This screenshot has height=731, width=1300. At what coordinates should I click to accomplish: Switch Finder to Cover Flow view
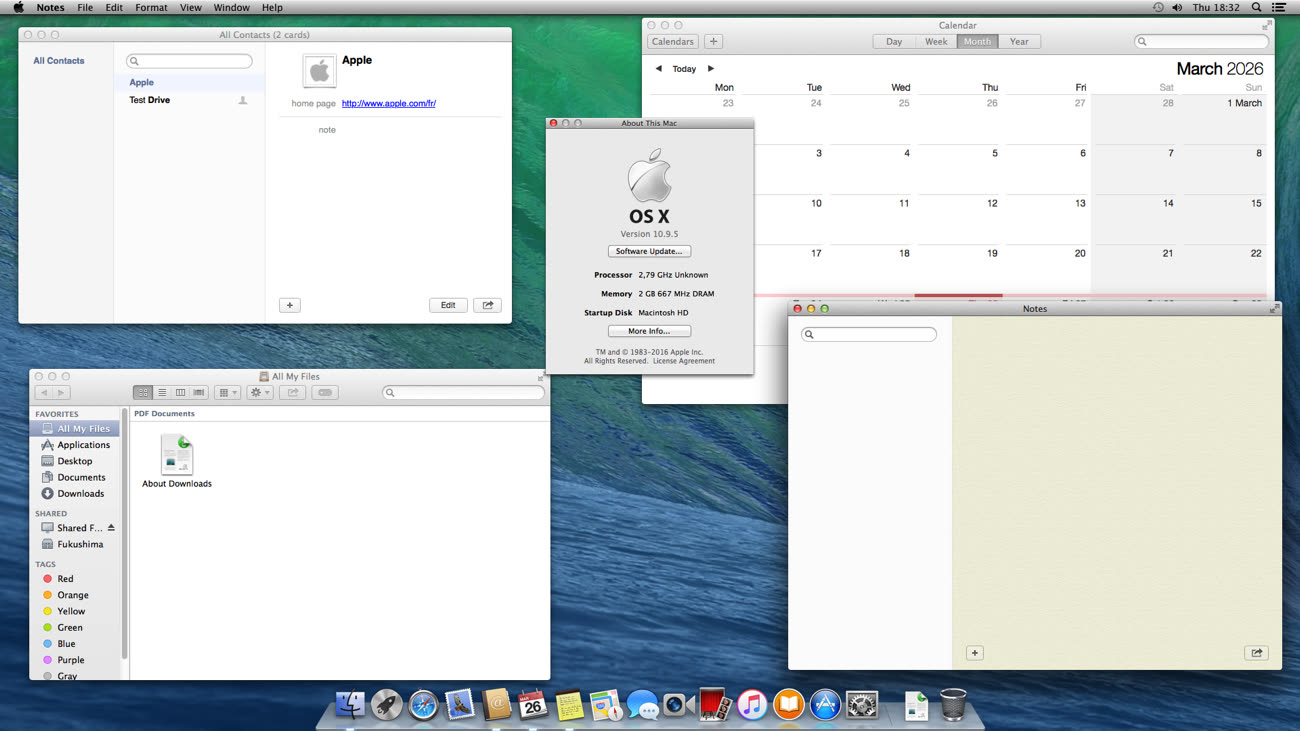(199, 393)
